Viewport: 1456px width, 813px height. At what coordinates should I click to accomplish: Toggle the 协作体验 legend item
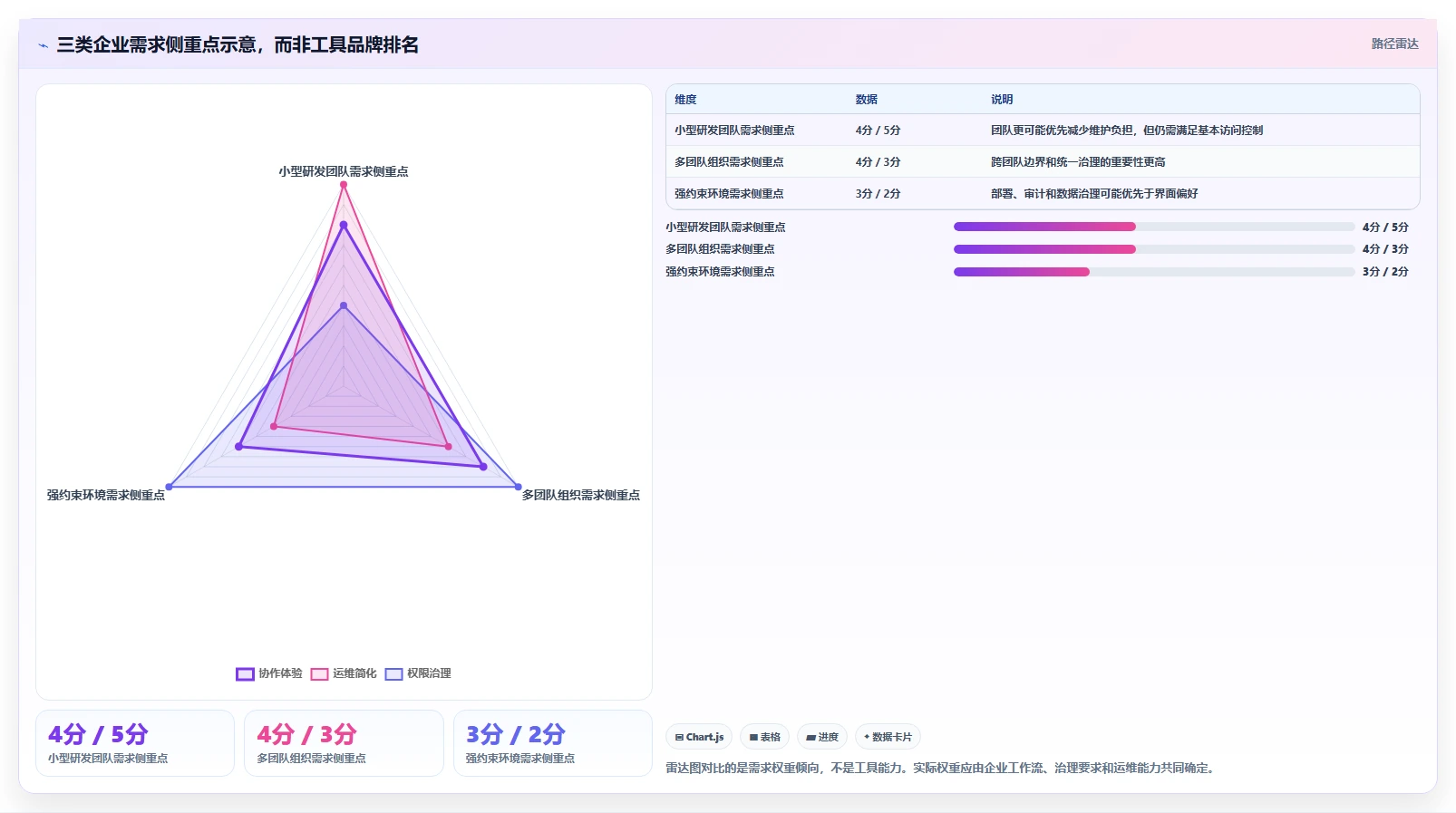coord(269,673)
